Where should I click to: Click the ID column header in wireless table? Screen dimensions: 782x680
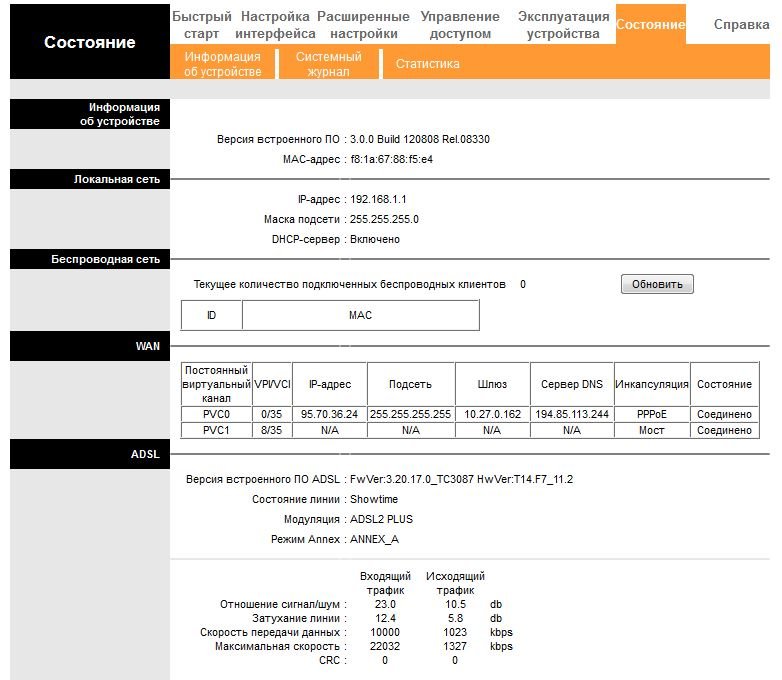[211, 315]
